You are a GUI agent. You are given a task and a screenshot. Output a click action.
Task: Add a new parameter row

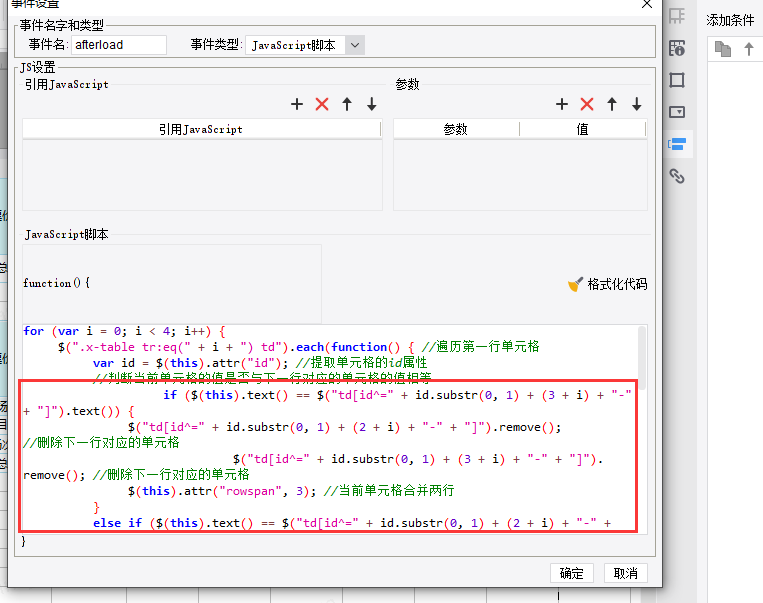click(x=562, y=104)
